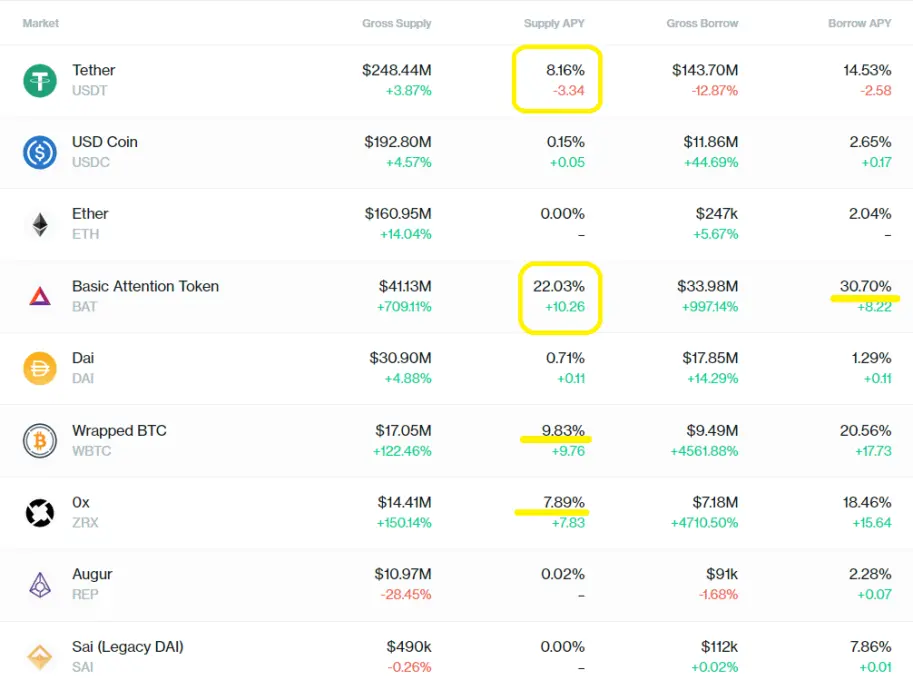Click Dai gross supply $30.90M
Screen dimensions: 913x690
click(401, 358)
